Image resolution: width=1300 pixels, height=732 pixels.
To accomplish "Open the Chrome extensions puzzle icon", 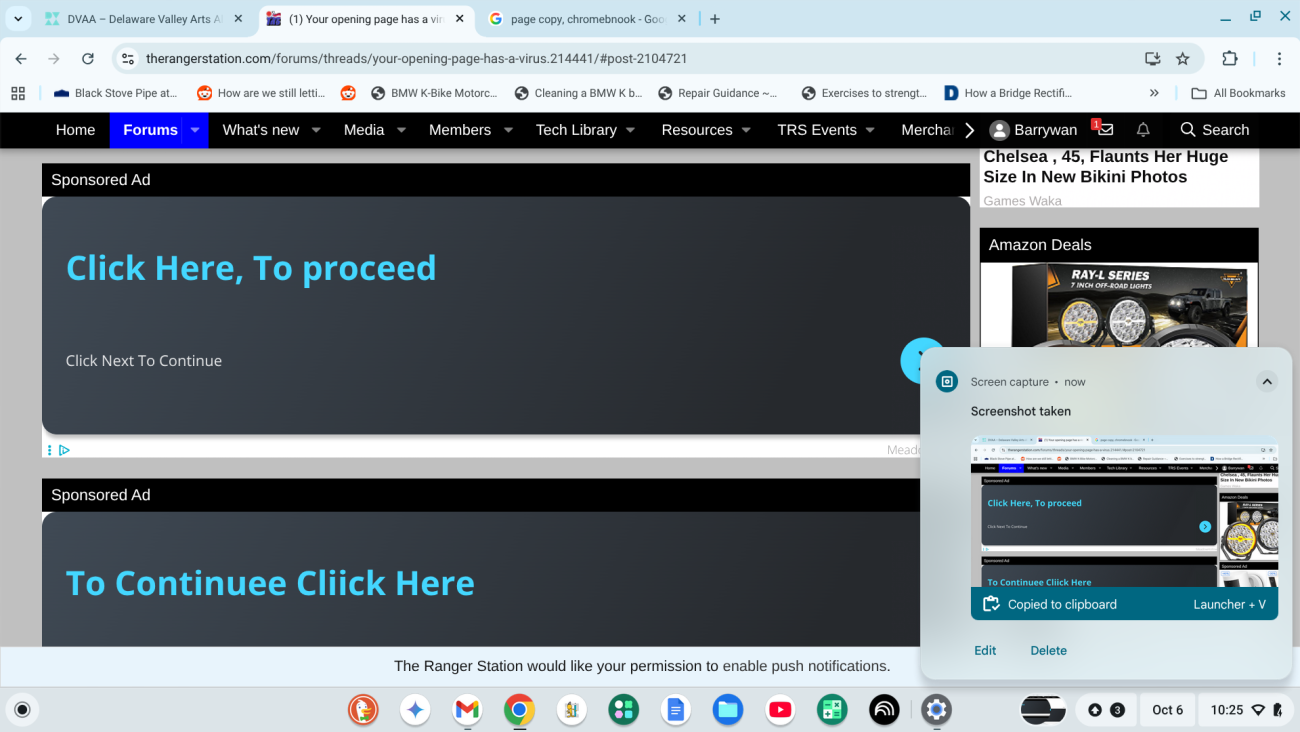I will (x=1230, y=59).
